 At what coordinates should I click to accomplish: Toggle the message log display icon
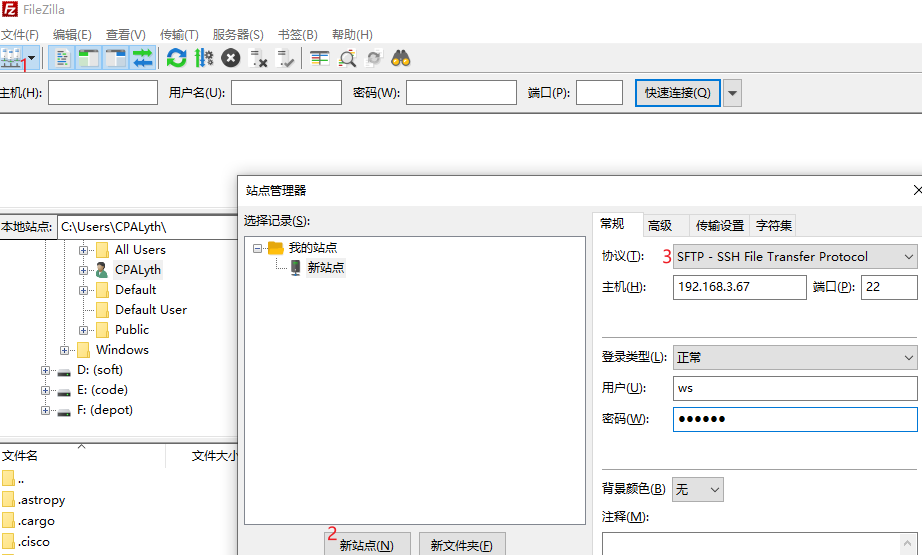click(62, 58)
